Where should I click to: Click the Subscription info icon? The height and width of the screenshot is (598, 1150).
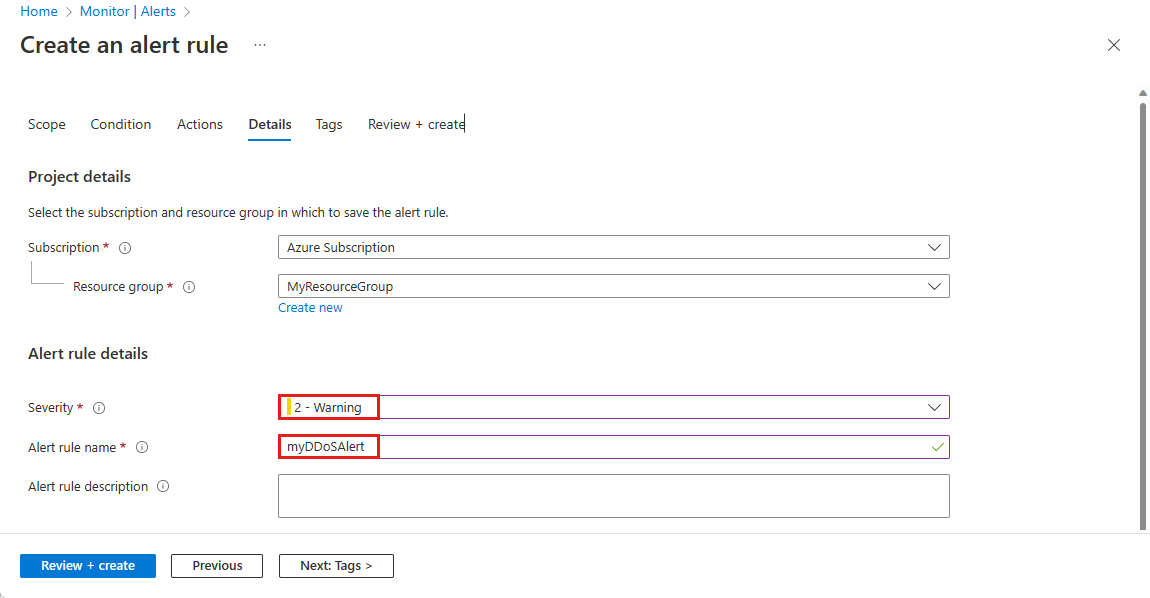pyautogui.click(x=125, y=248)
